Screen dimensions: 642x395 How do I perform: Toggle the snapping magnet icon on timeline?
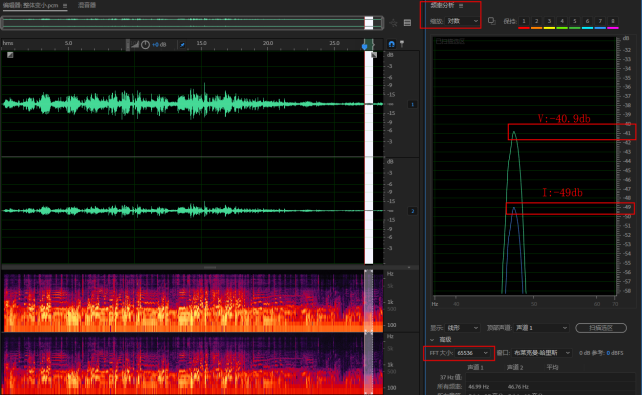tap(391, 44)
